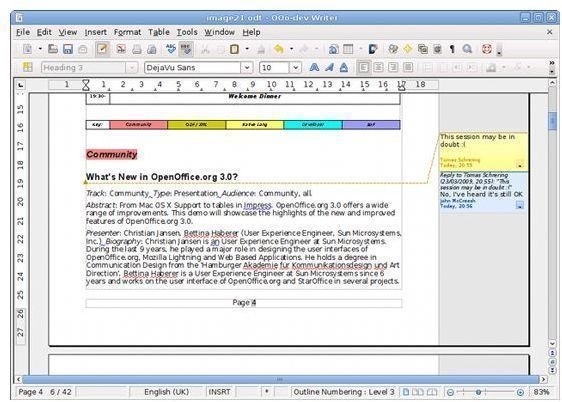Toggle Nonprinting Characters (pilcrow icon)
562x402 pixels.
coord(452,49)
